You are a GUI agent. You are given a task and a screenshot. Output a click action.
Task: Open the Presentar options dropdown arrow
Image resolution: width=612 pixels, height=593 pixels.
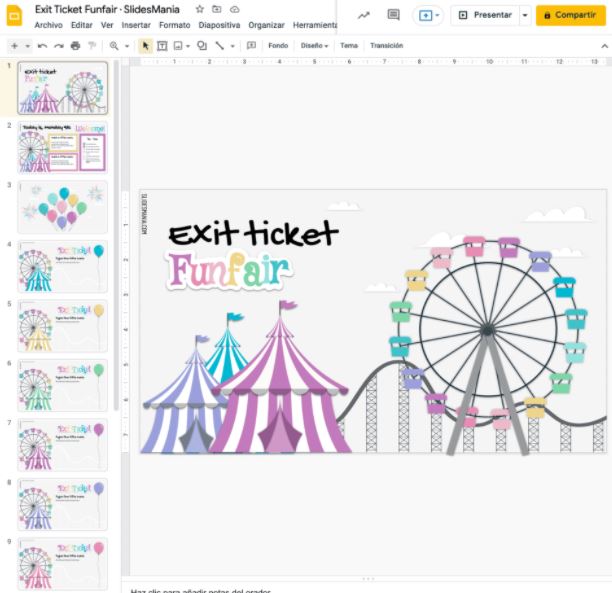click(x=525, y=15)
